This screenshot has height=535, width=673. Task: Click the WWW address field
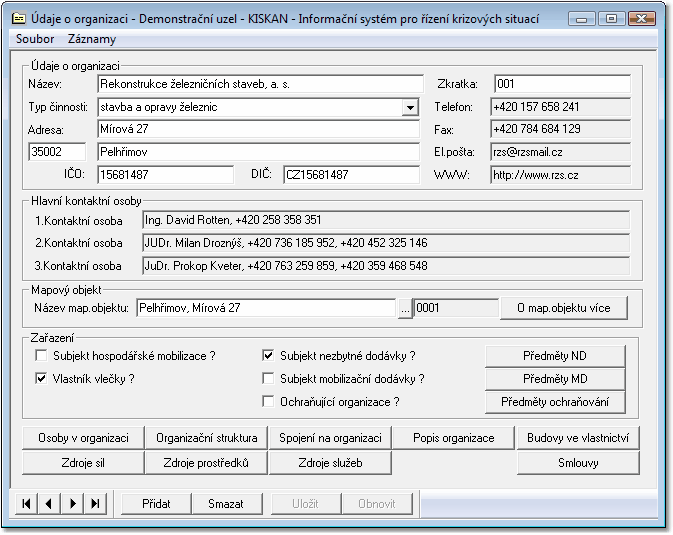click(x=561, y=175)
